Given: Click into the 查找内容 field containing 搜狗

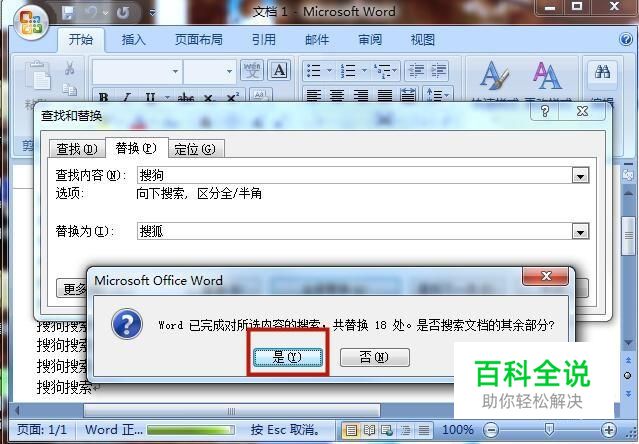Looking at the screenshot, I should point(355,176).
